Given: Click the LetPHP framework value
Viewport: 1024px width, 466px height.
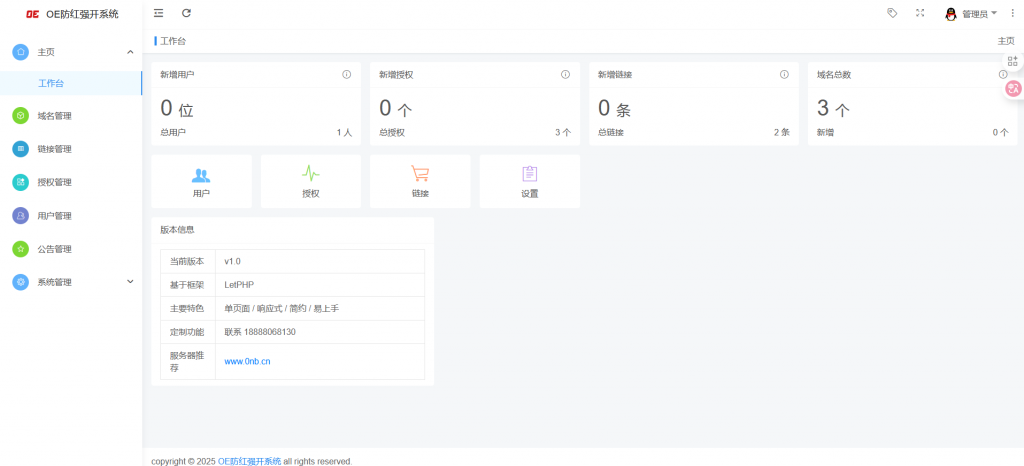Looking at the screenshot, I should 238,285.
